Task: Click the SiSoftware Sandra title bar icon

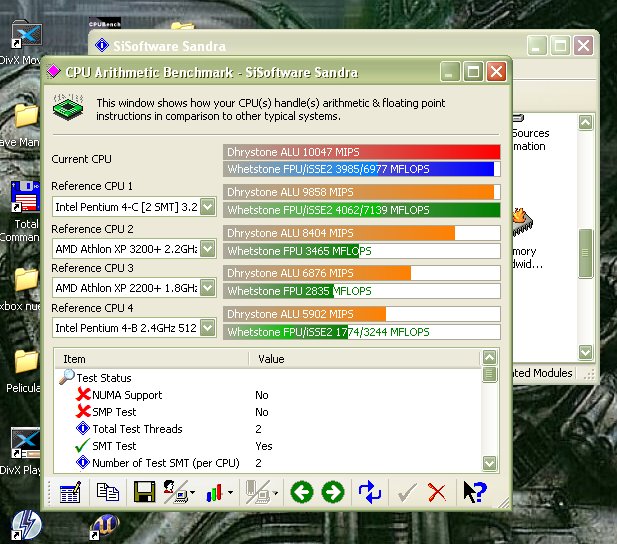Action: point(102,45)
